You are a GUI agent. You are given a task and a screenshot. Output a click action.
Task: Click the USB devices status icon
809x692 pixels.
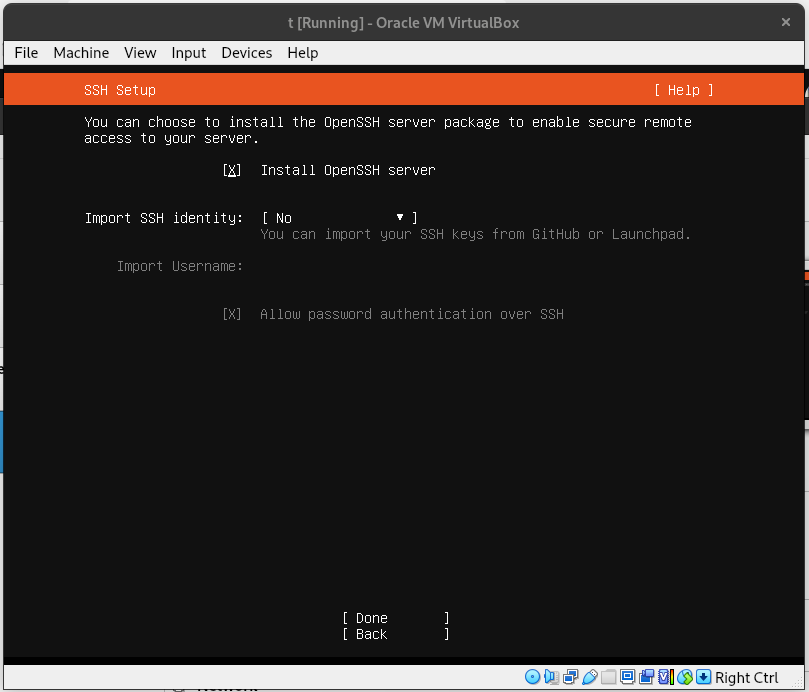590,678
